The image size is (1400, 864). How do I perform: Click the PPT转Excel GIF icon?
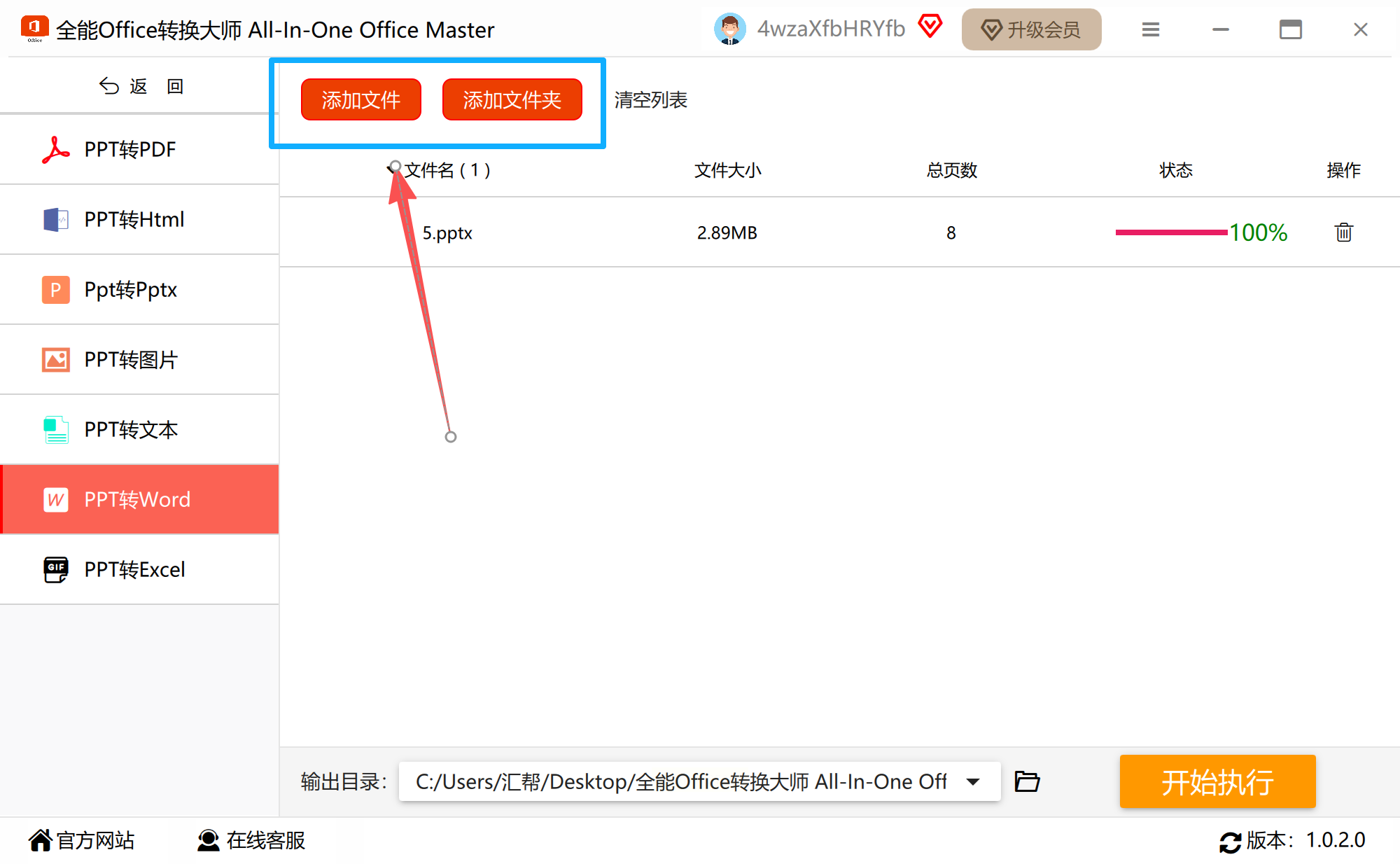pos(55,570)
